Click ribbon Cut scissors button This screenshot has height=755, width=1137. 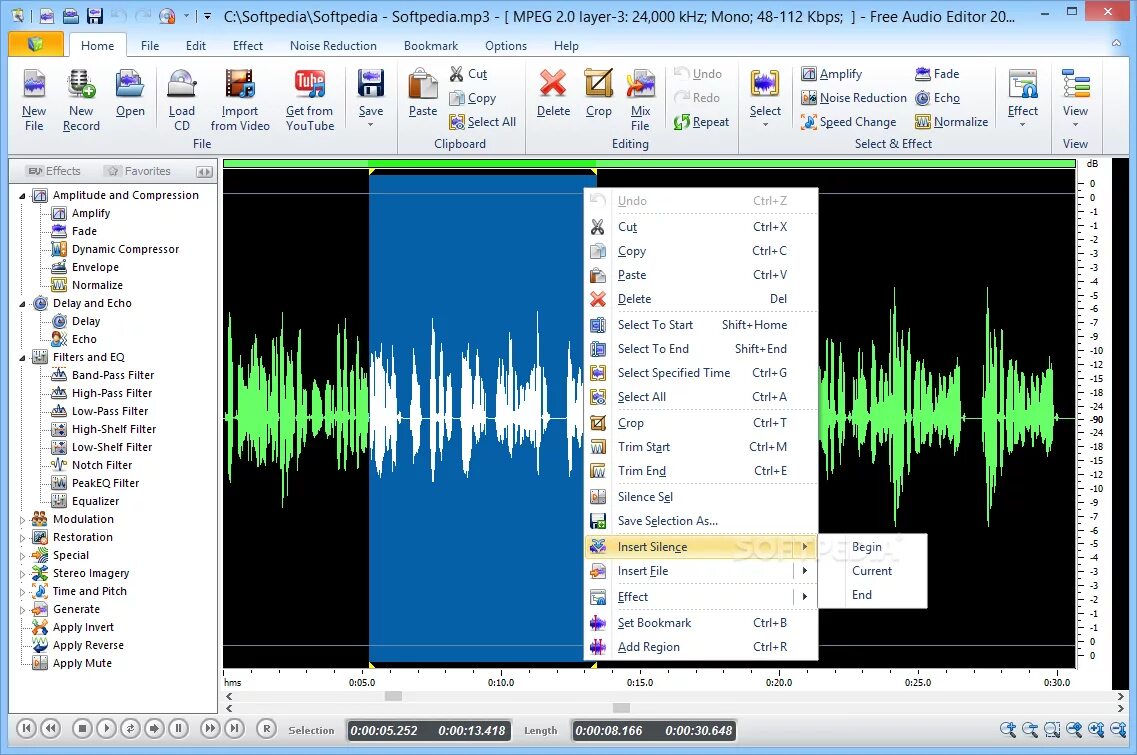(468, 74)
